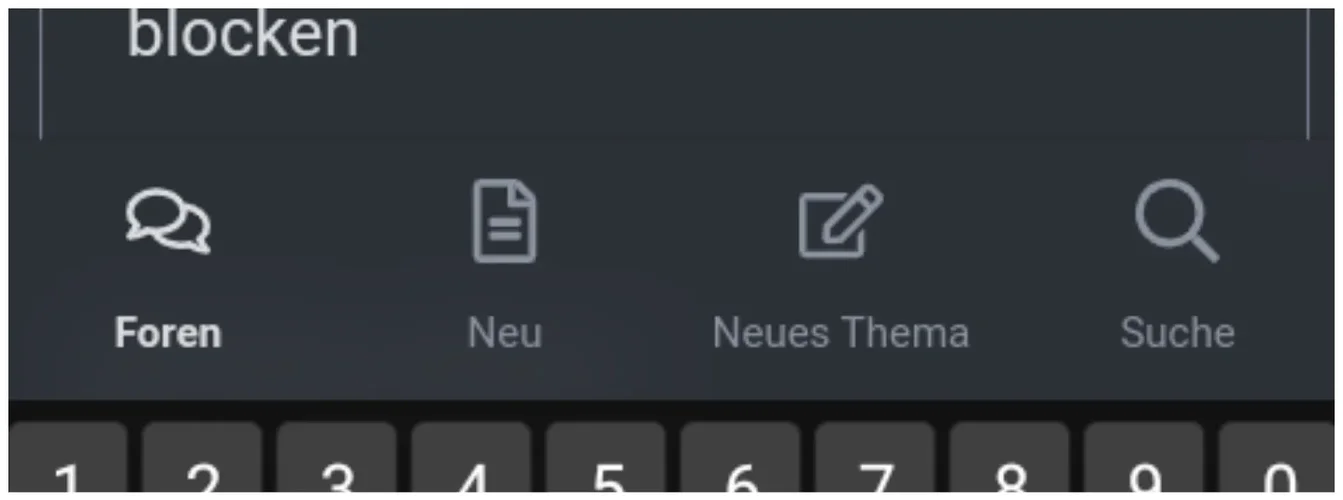Open the Neu document icon

click(504, 222)
